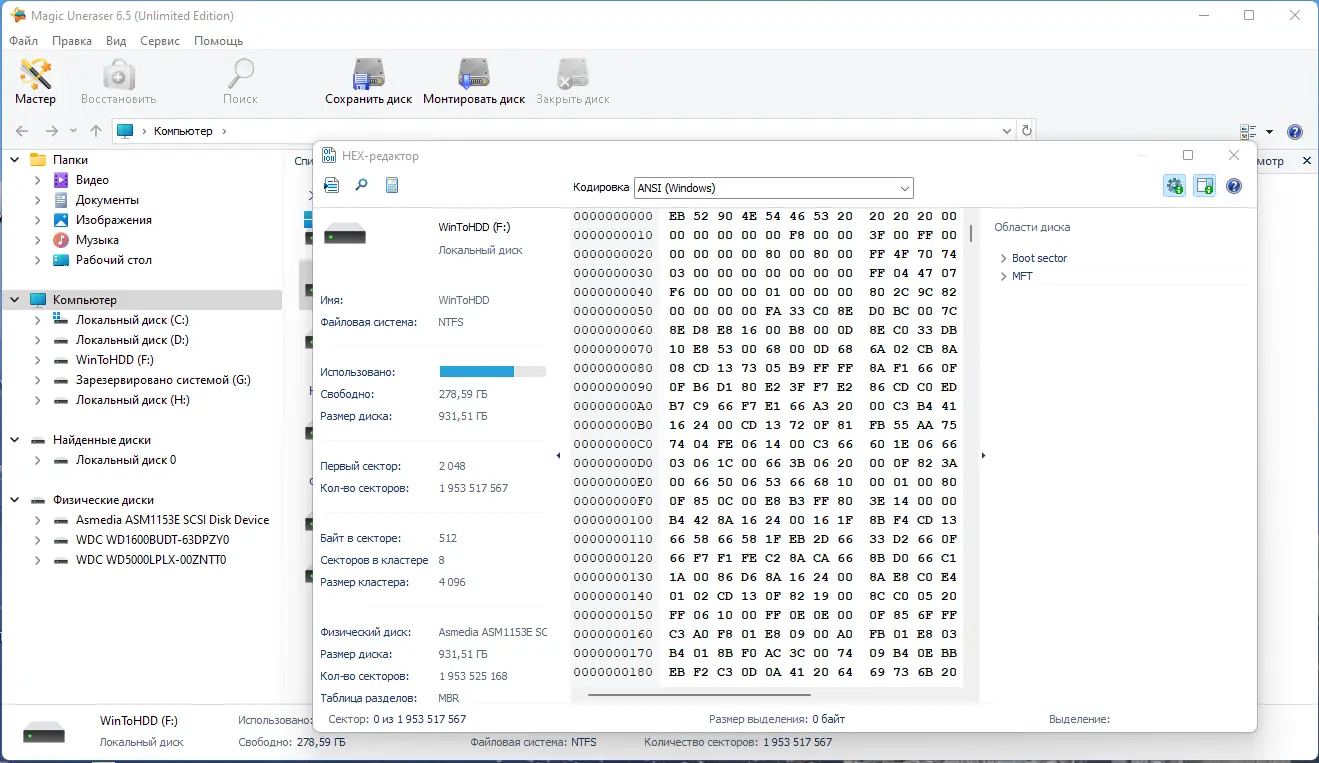Click the search magnifier in HEX editor

coord(362,185)
